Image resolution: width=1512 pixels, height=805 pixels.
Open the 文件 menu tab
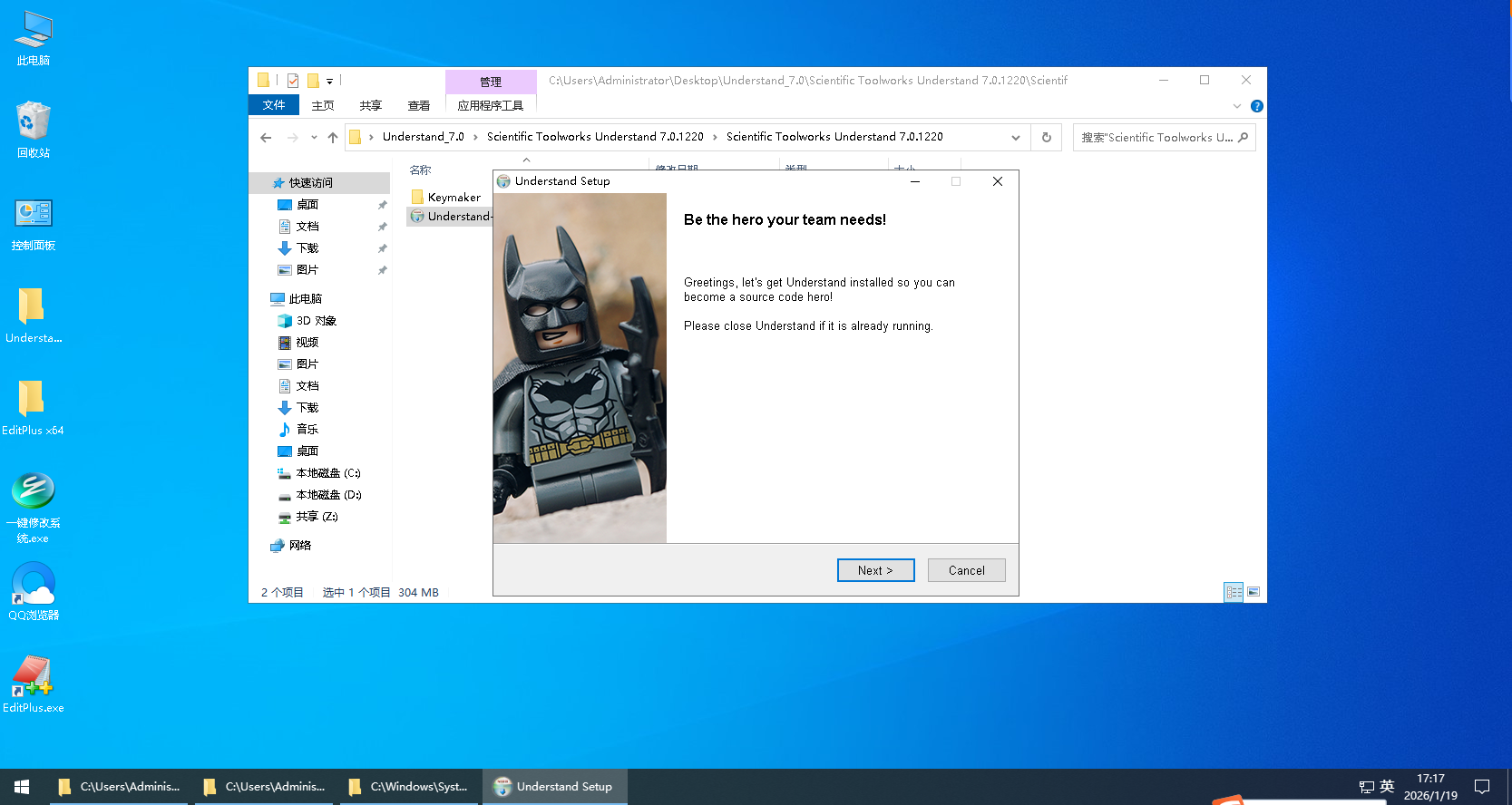pyautogui.click(x=273, y=106)
